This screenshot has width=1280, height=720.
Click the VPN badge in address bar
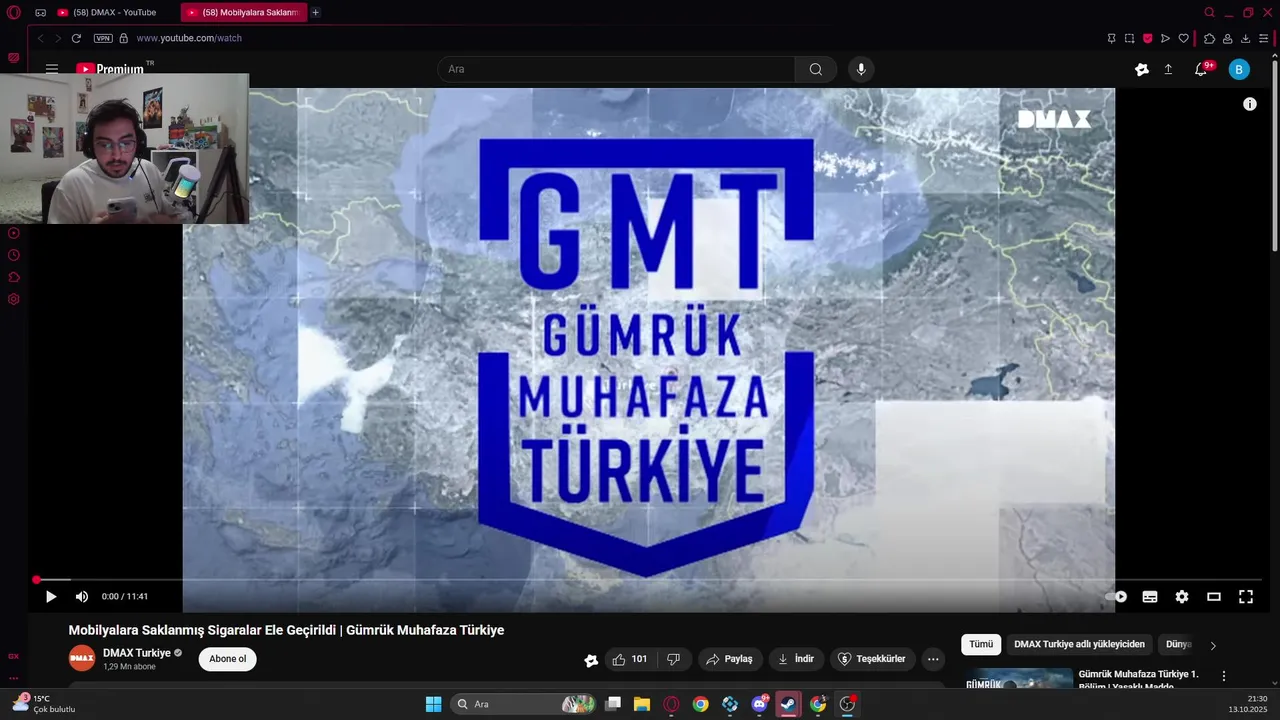click(x=103, y=38)
